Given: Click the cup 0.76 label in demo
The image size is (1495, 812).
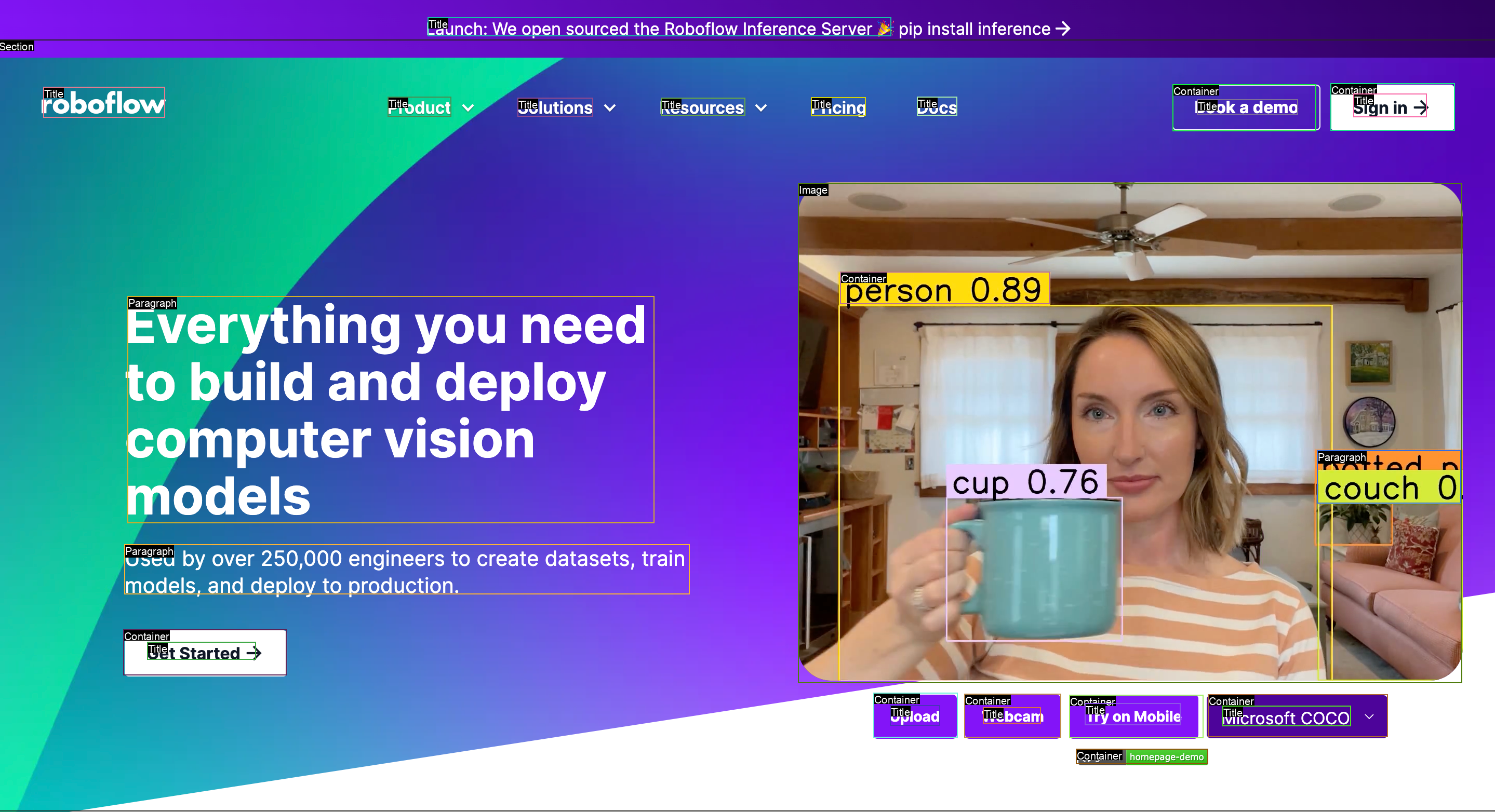Looking at the screenshot, I should point(1025,482).
